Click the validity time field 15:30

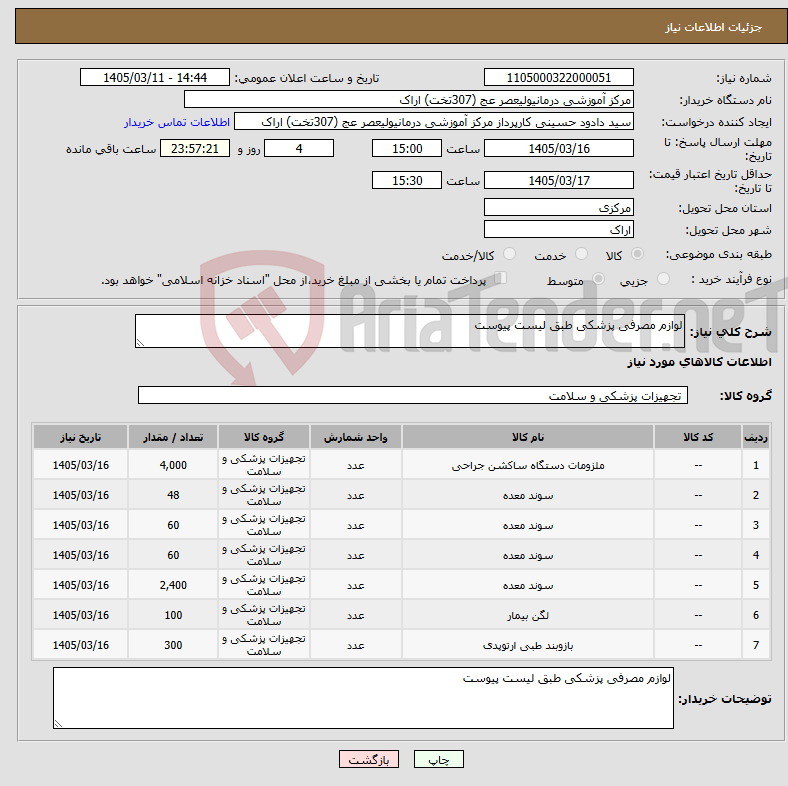click(x=407, y=180)
